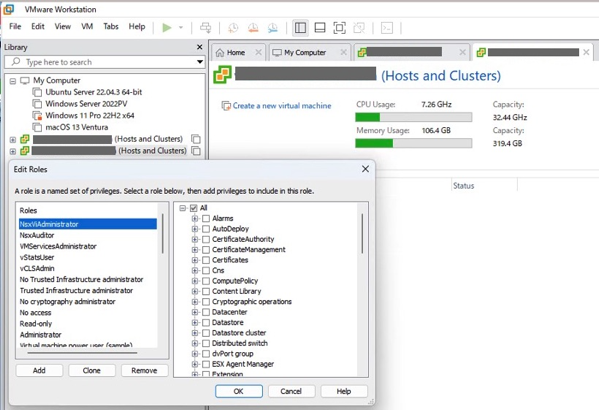Check the Cryptographic operations checkbox
Viewport: 599px width, 410px height.
click(x=206, y=302)
